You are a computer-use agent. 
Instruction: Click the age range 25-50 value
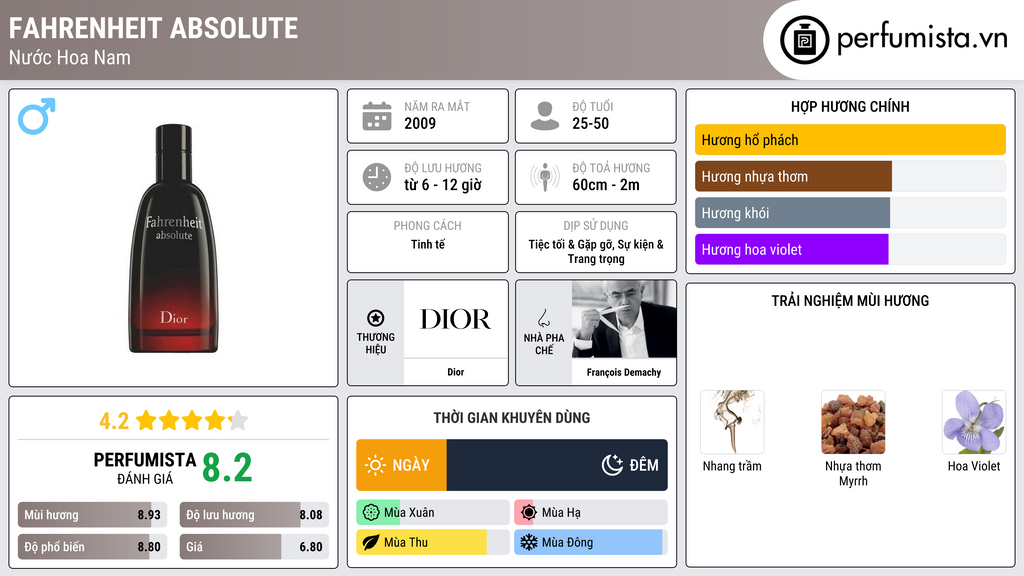590,123
